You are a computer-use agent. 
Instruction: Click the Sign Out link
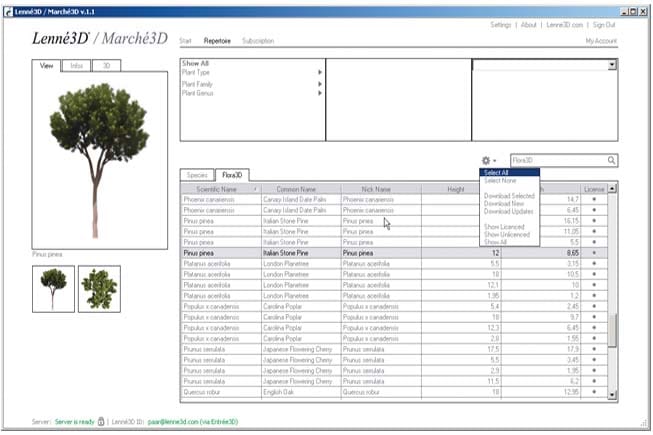(x=604, y=25)
